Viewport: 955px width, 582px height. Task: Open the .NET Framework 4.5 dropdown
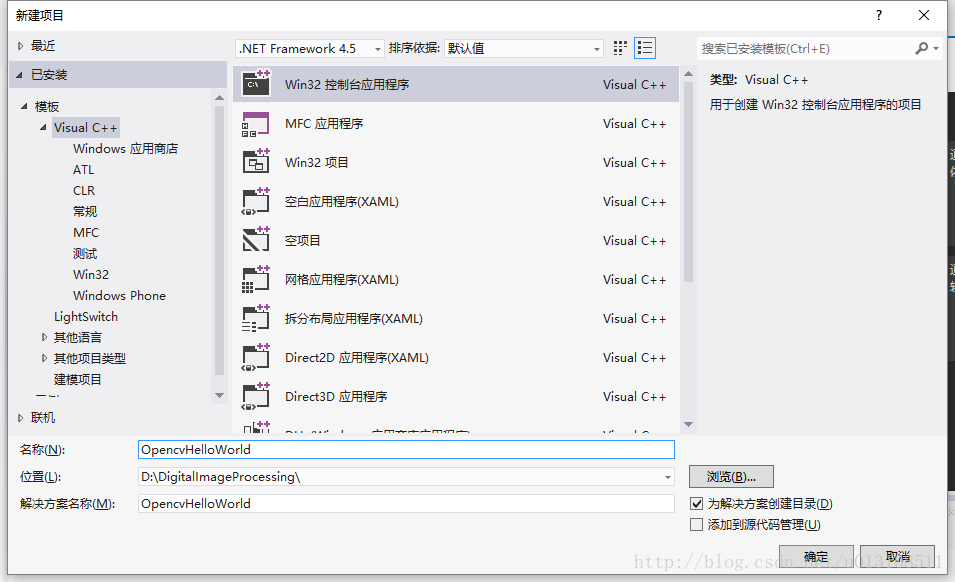click(x=310, y=48)
